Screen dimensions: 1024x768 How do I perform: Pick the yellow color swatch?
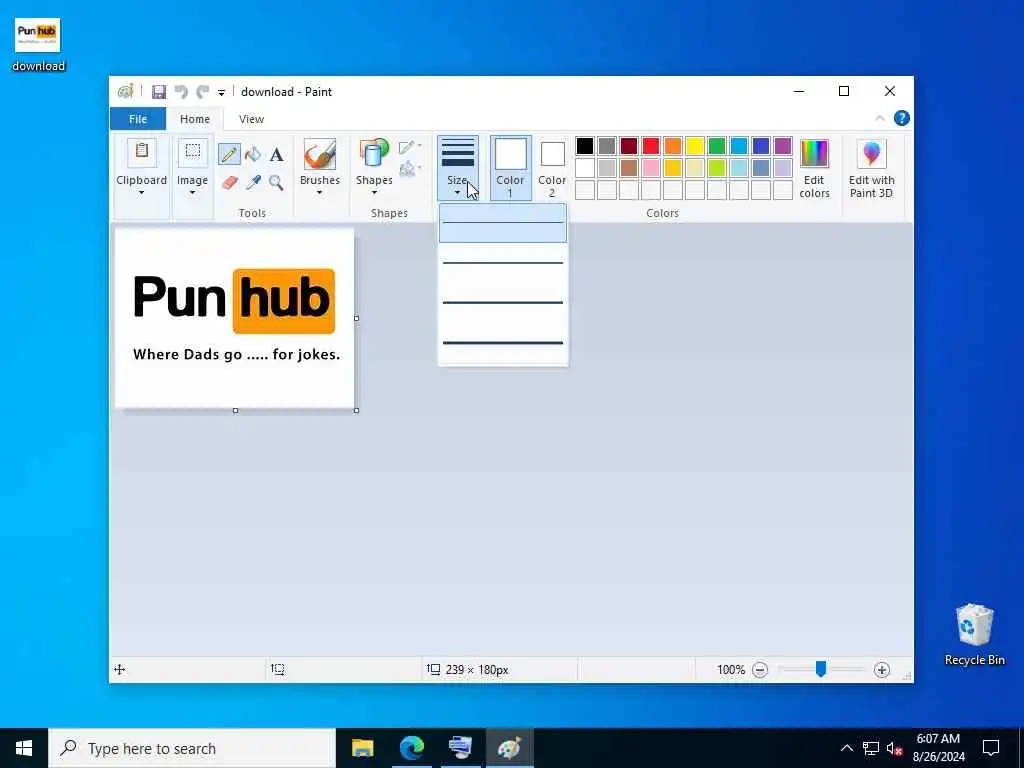(x=694, y=146)
